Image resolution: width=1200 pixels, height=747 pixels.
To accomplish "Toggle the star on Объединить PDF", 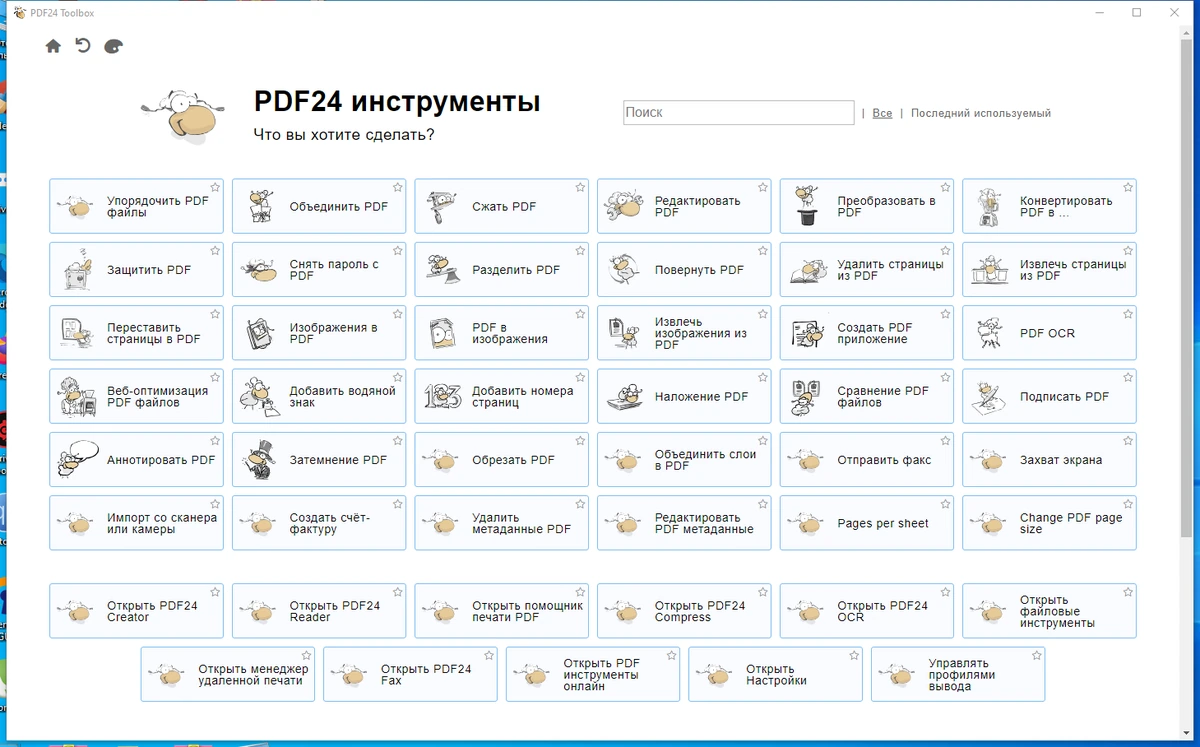I will click(x=398, y=187).
